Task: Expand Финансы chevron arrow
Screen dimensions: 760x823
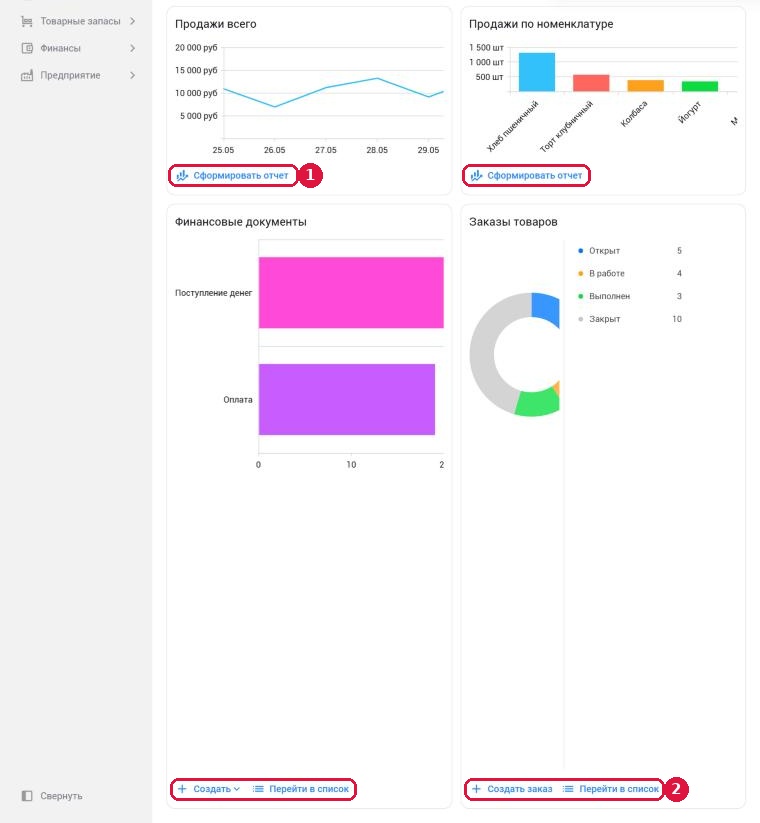Action: click(132, 48)
